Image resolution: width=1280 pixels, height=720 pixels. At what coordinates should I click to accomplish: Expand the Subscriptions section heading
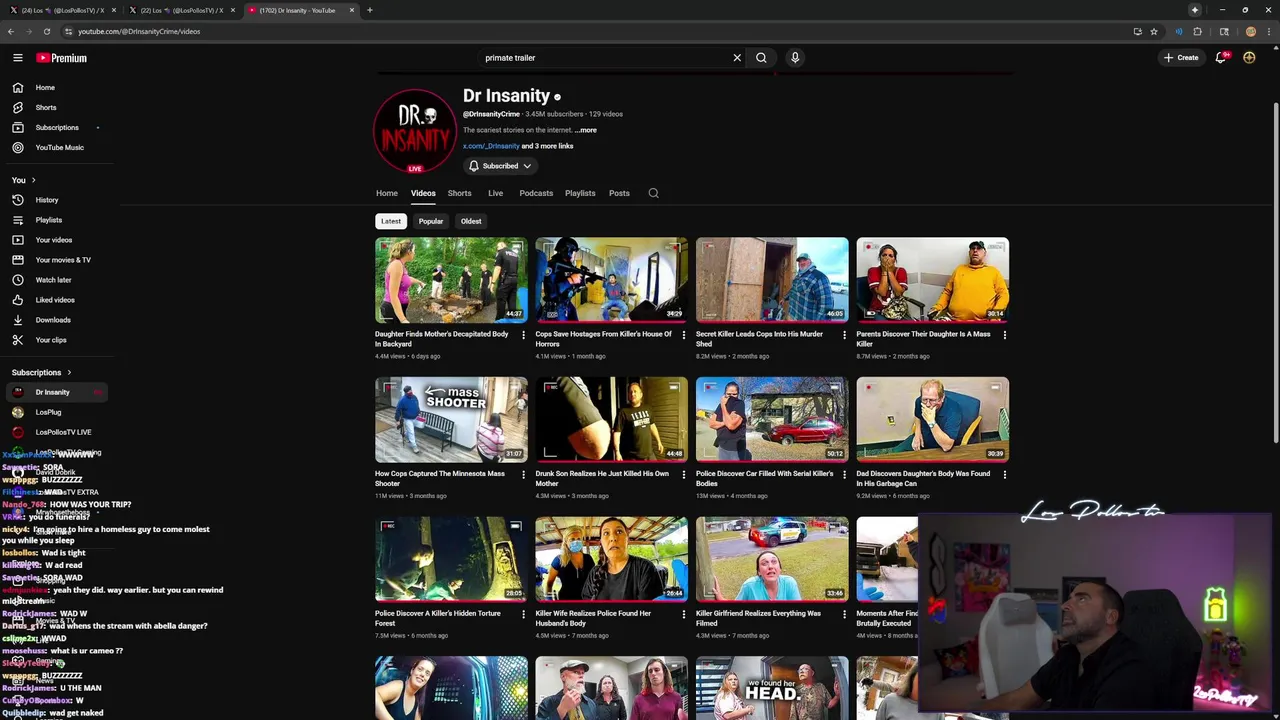pos(42,372)
